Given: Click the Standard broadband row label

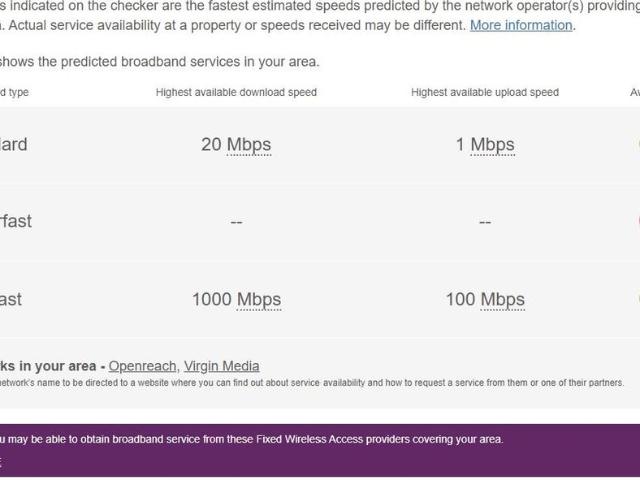Looking at the screenshot, I should pos(13,144).
